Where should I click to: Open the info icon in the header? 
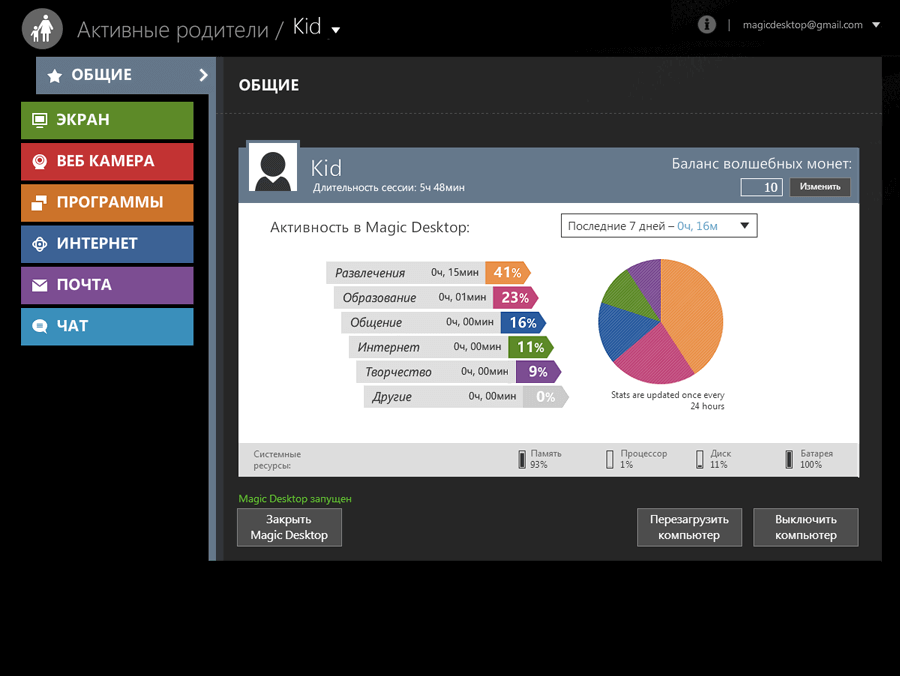point(707,25)
